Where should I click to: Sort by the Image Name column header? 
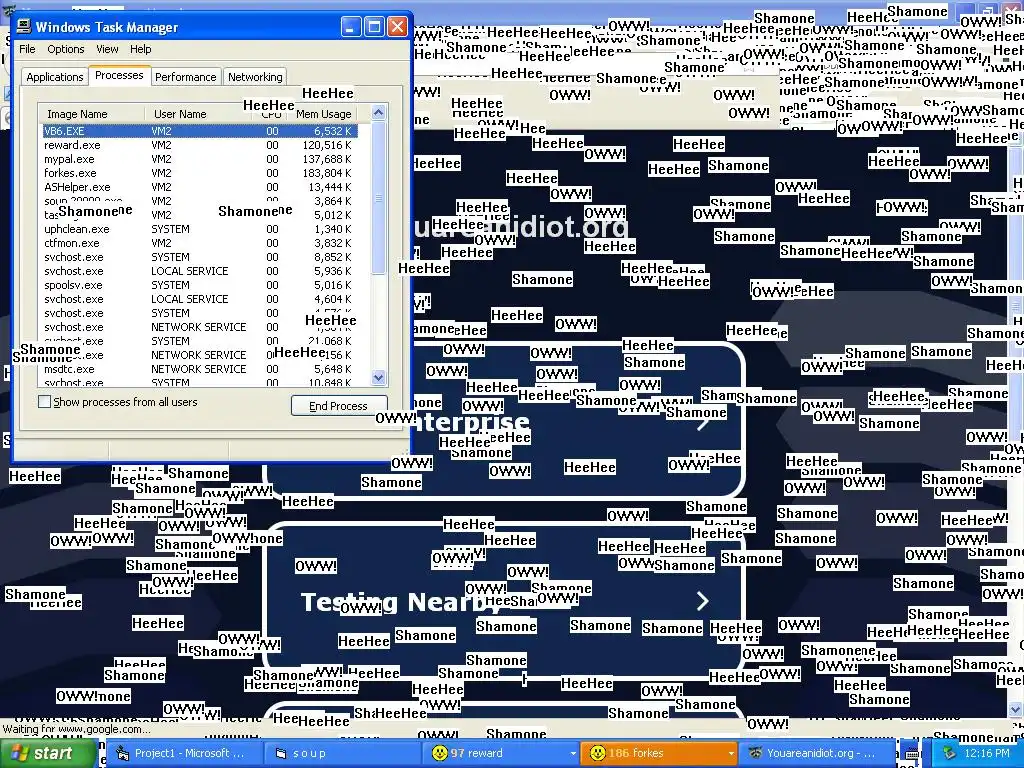click(x=91, y=114)
